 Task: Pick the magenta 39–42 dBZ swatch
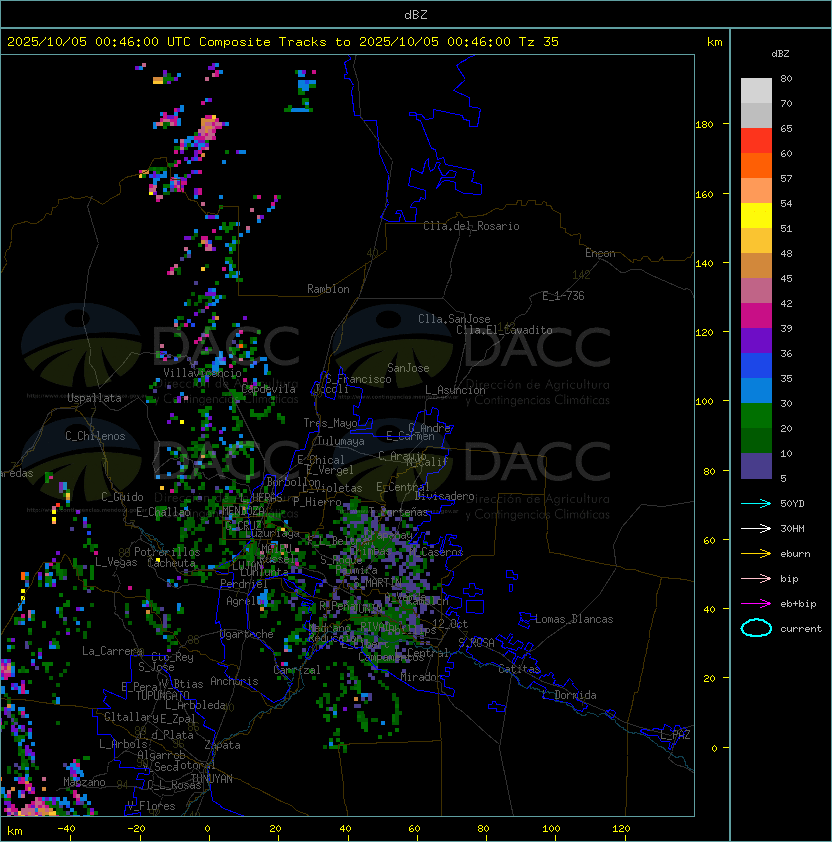756,316
